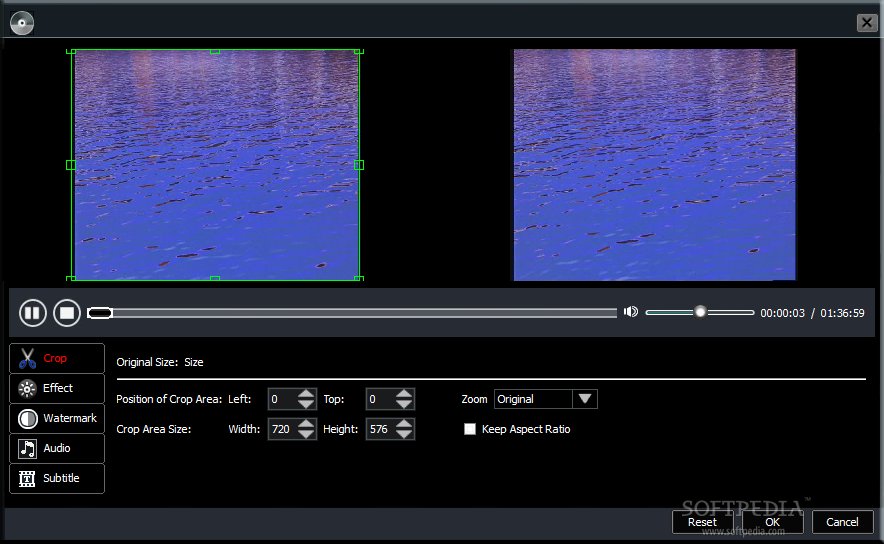Screen dimensions: 884x544
Task: Select the Zoom combo box showing Original
Action: (545, 399)
